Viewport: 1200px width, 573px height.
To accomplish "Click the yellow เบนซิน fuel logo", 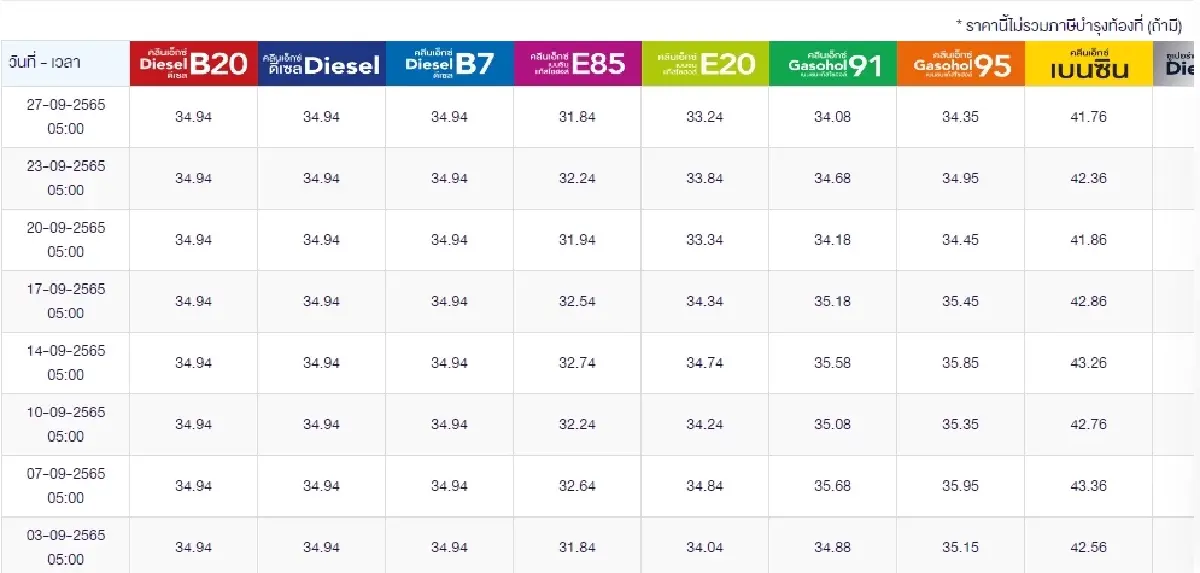I will click(1089, 64).
